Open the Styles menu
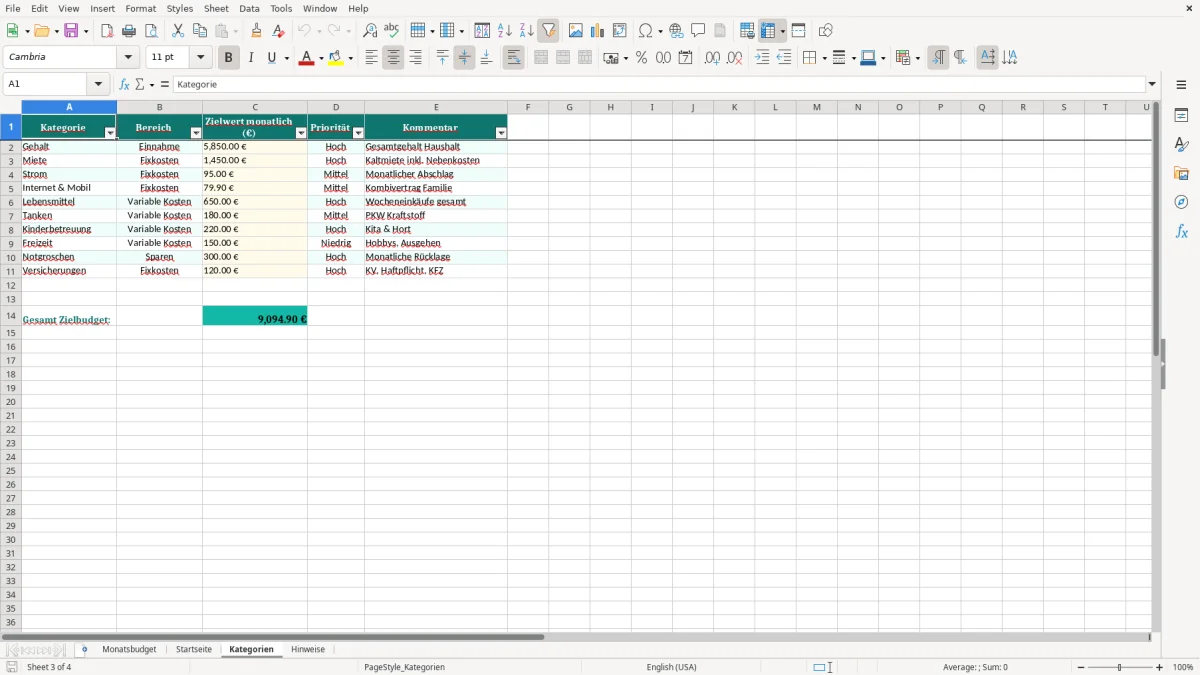Viewport: 1200px width, 675px height. pyautogui.click(x=180, y=8)
